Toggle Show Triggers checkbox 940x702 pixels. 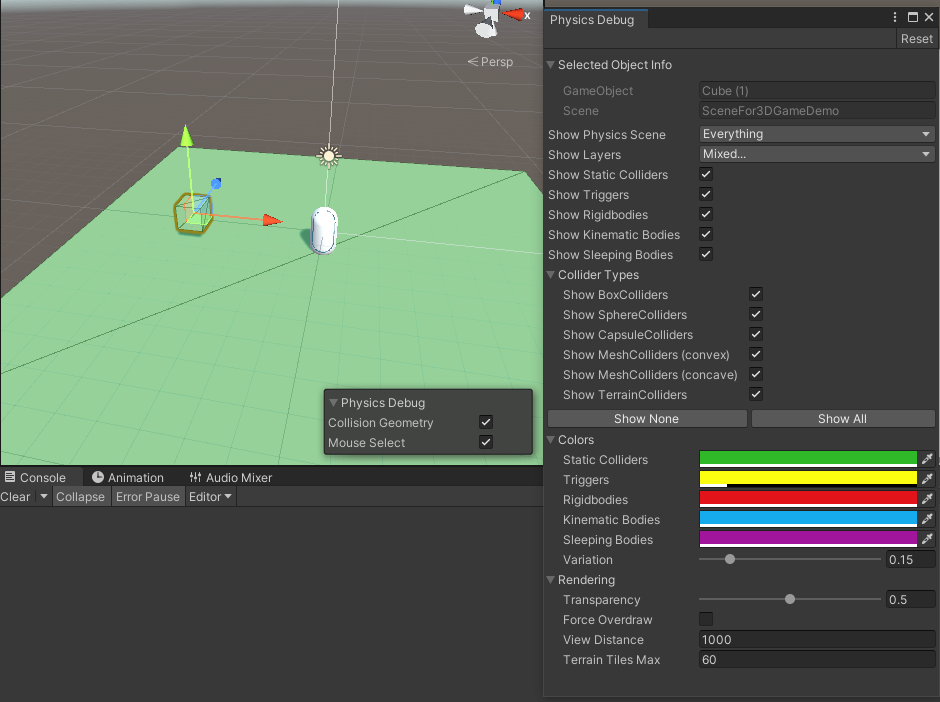(706, 194)
